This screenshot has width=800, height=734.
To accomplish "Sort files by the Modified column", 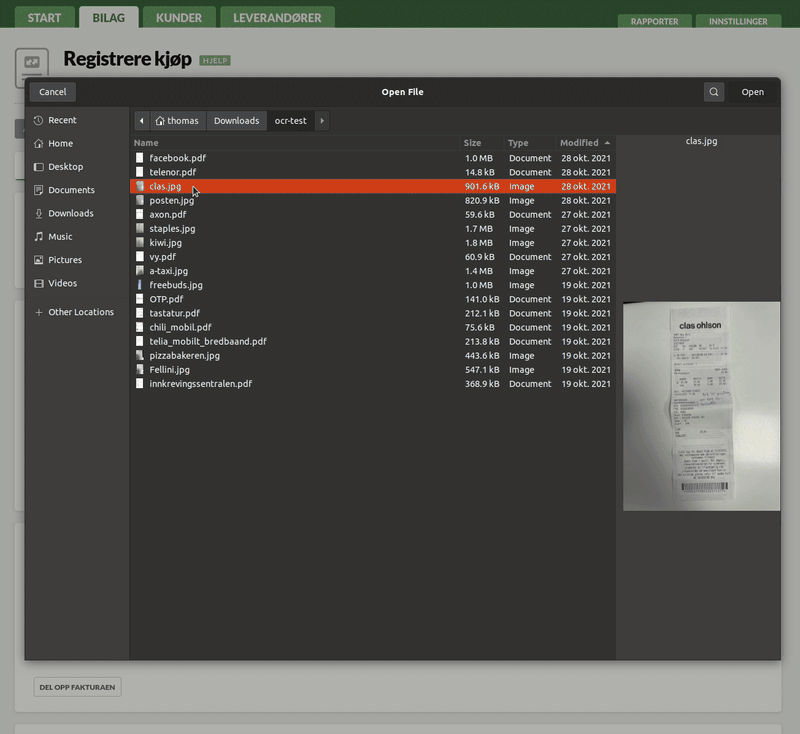I will click(585, 143).
